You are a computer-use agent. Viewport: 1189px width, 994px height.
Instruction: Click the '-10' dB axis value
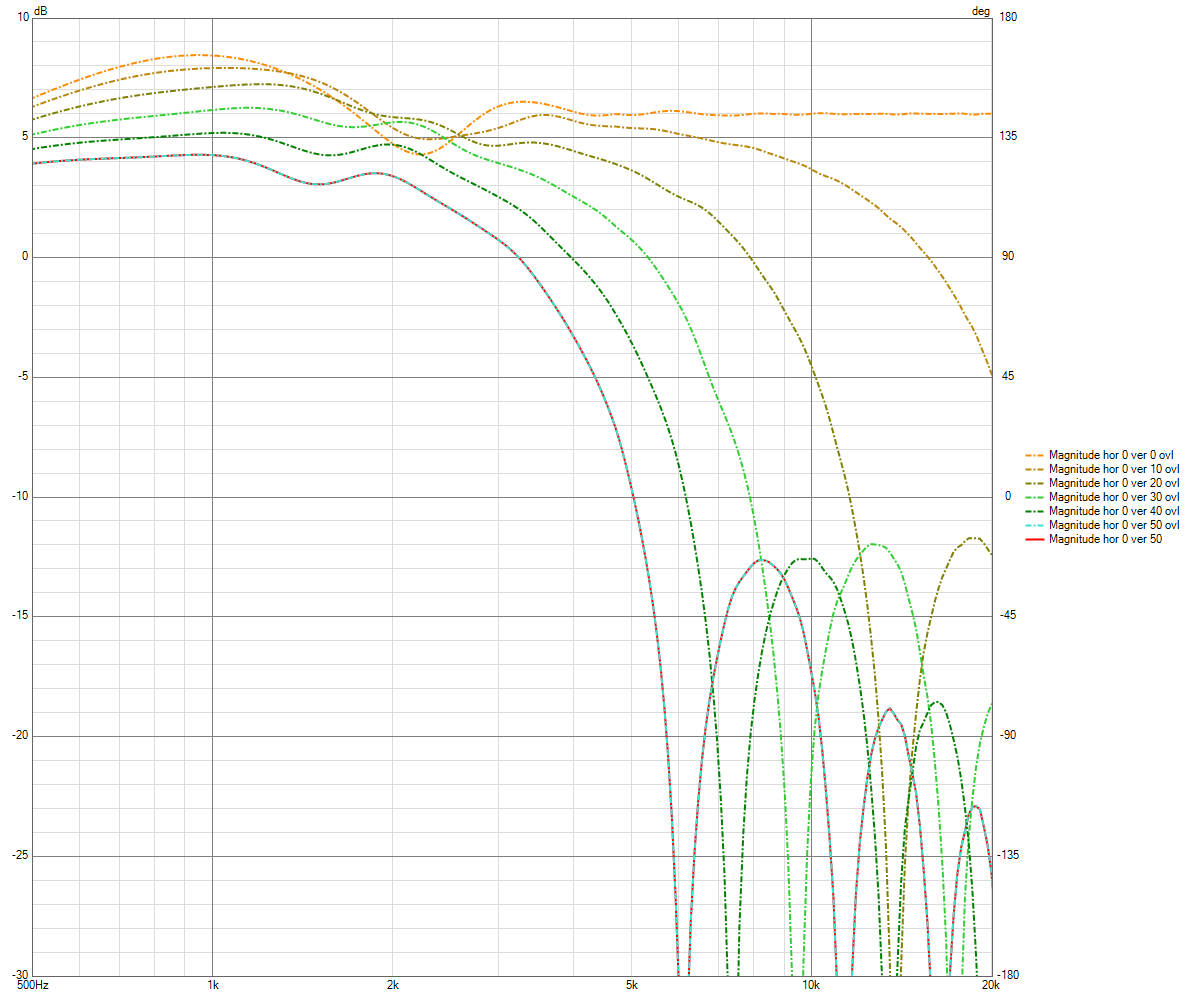[20, 497]
